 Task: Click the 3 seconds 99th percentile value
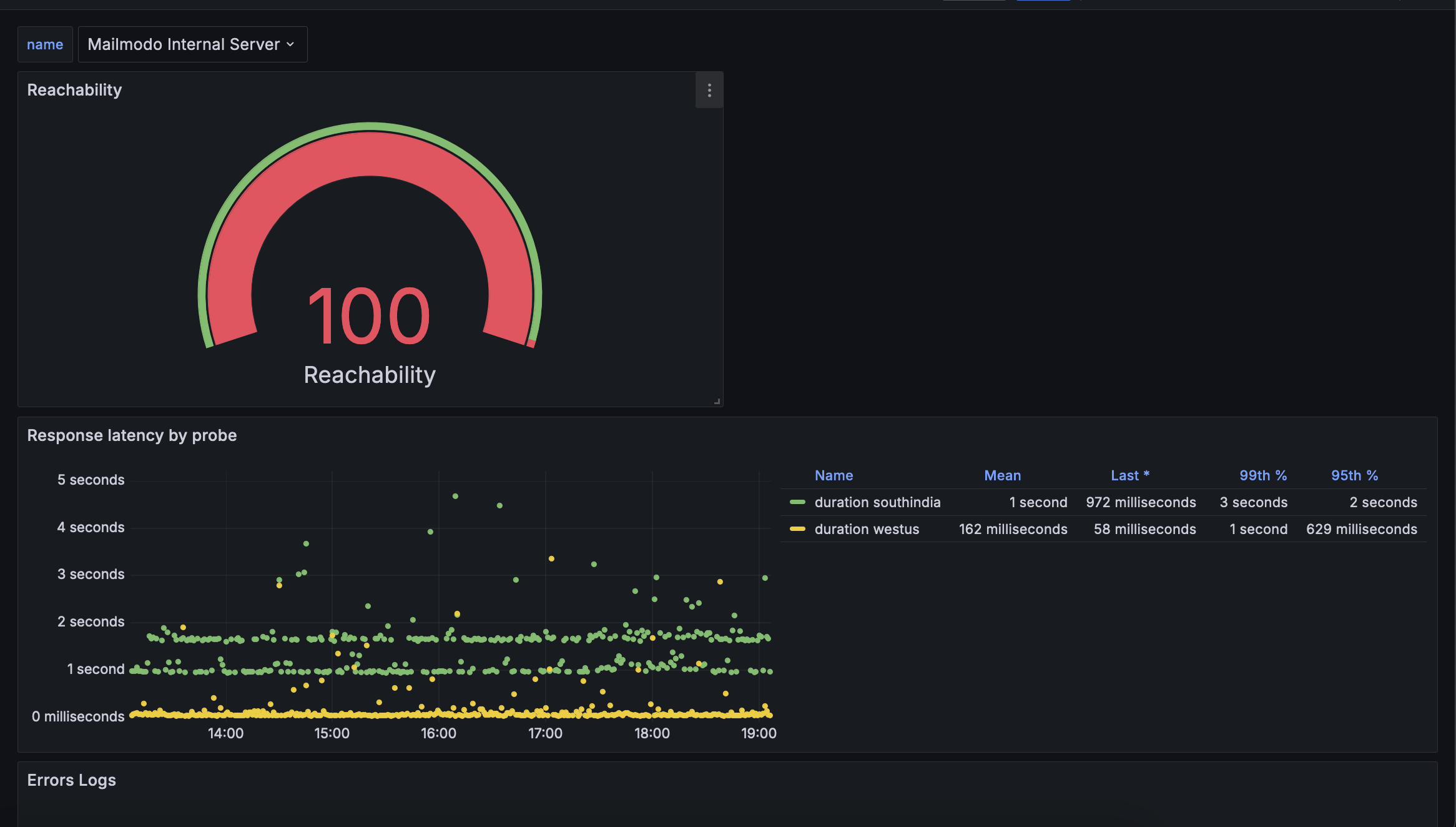tap(1253, 502)
